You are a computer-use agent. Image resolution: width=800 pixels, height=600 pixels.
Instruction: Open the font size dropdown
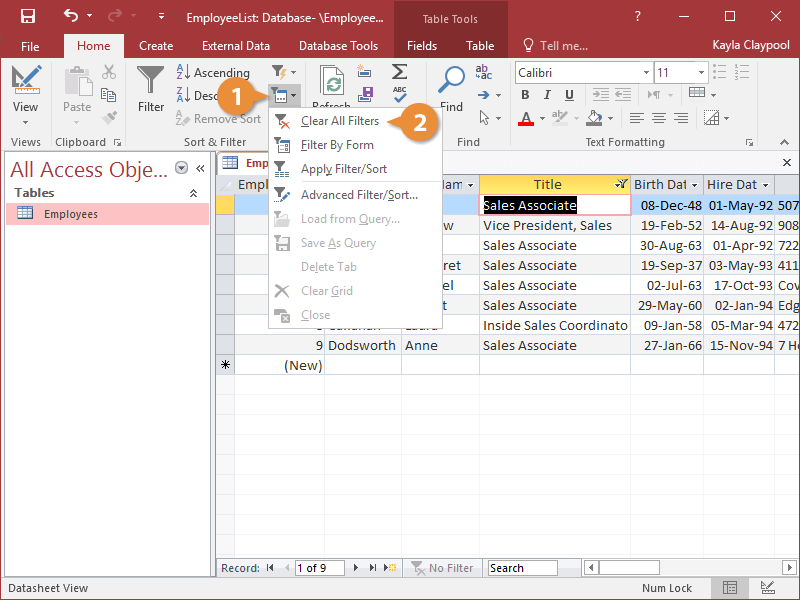(x=700, y=73)
